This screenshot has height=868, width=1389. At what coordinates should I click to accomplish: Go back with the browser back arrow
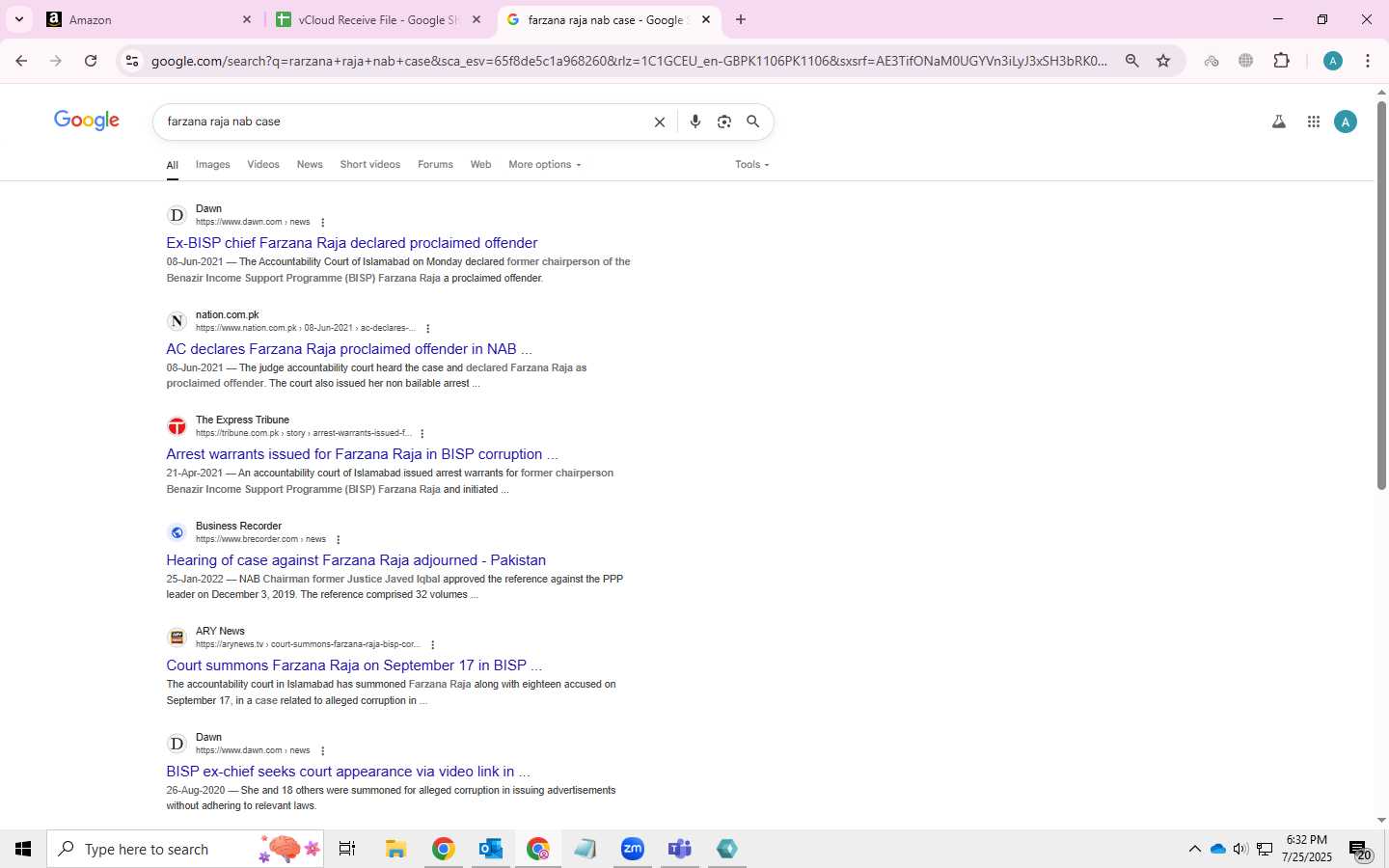point(21,61)
